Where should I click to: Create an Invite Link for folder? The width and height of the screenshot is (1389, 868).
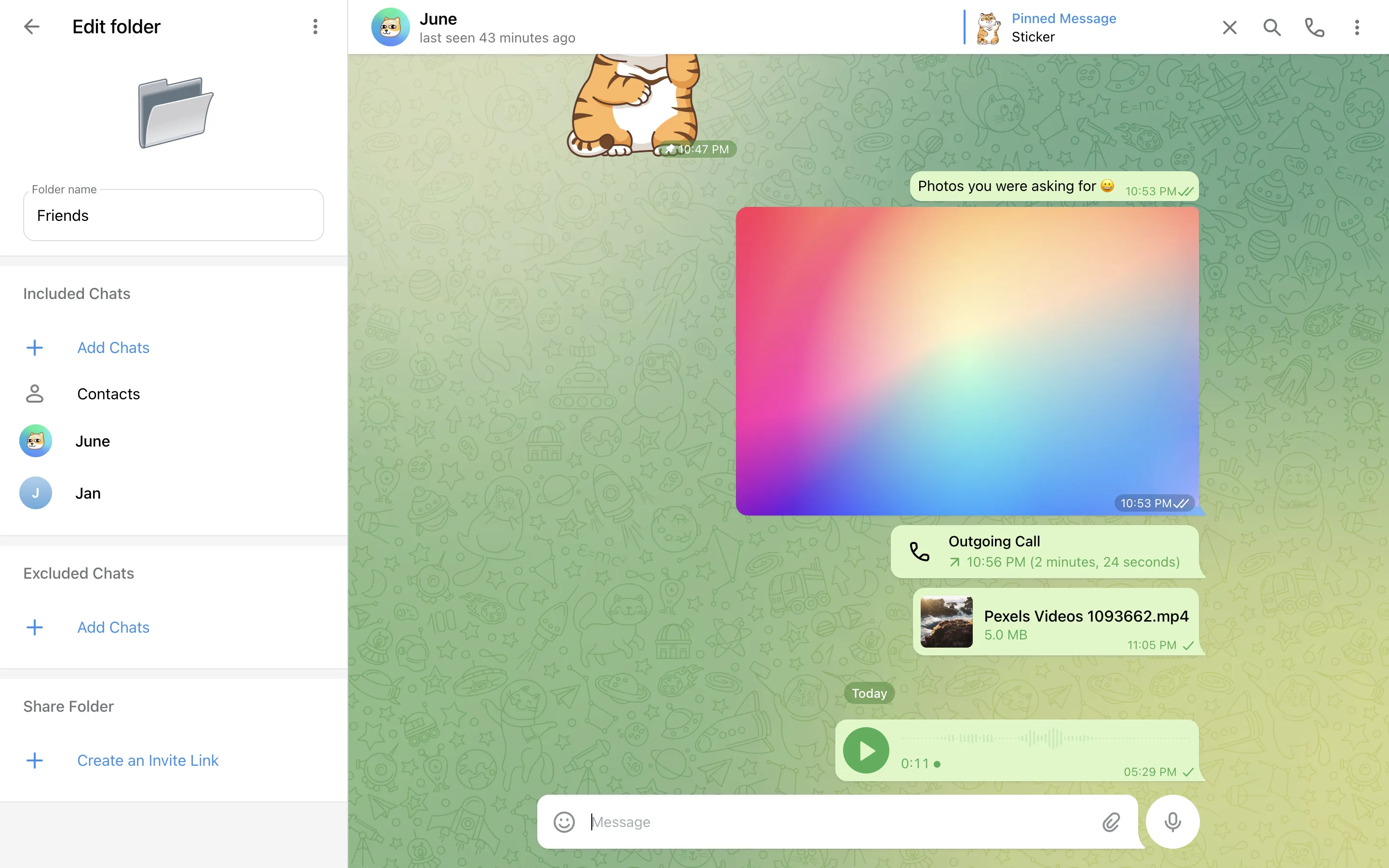(148, 760)
